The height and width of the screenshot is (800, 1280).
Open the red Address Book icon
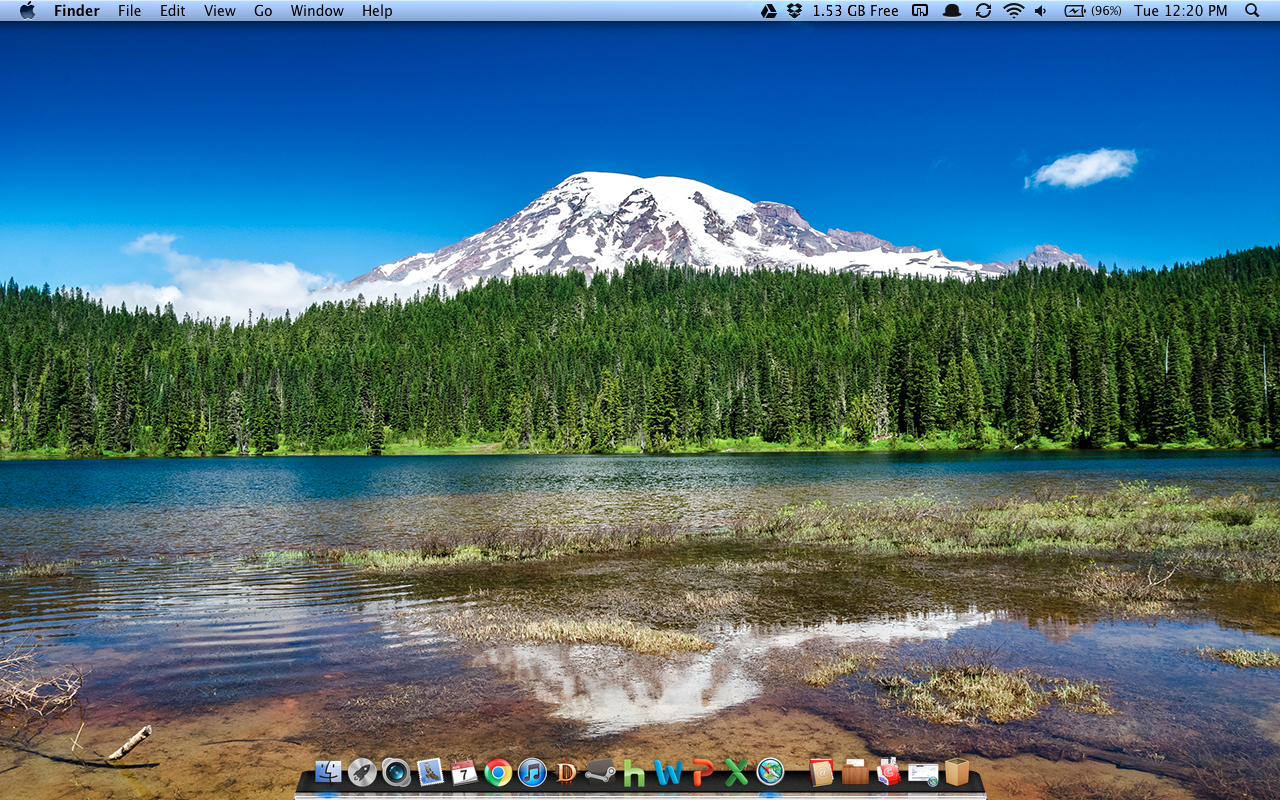coord(822,772)
